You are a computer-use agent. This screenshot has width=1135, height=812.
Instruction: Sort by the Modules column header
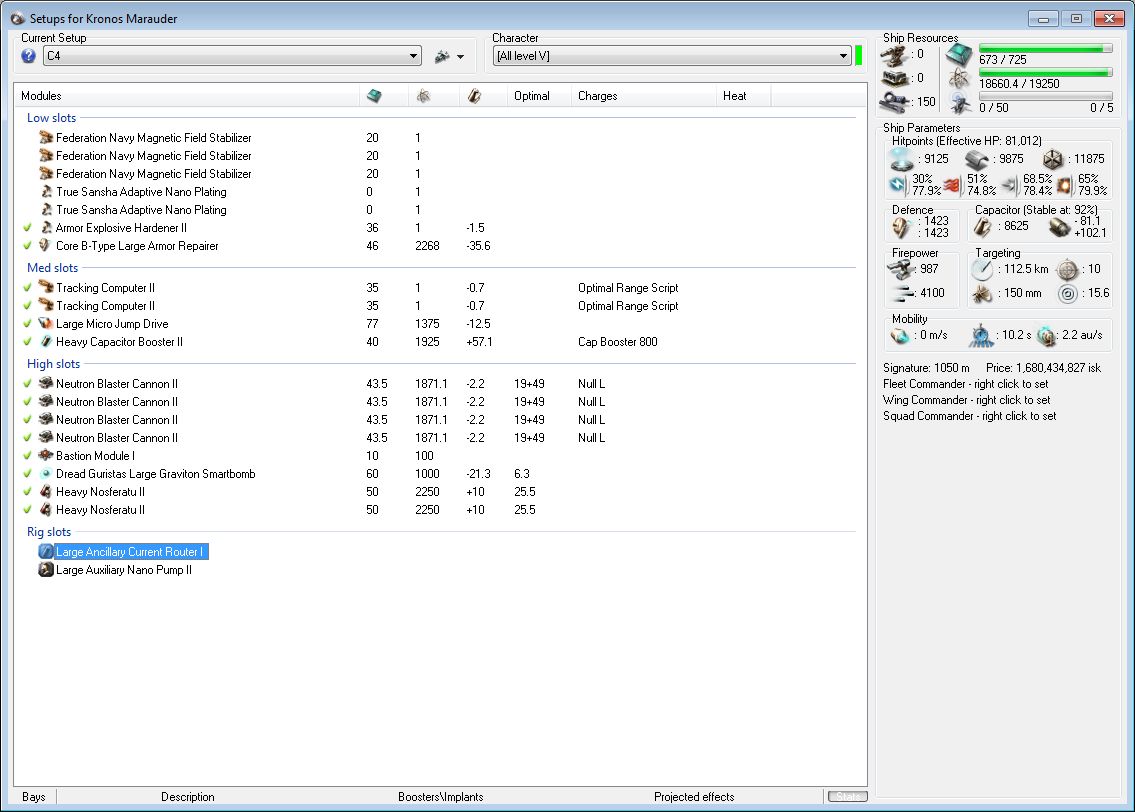click(187, 96)
